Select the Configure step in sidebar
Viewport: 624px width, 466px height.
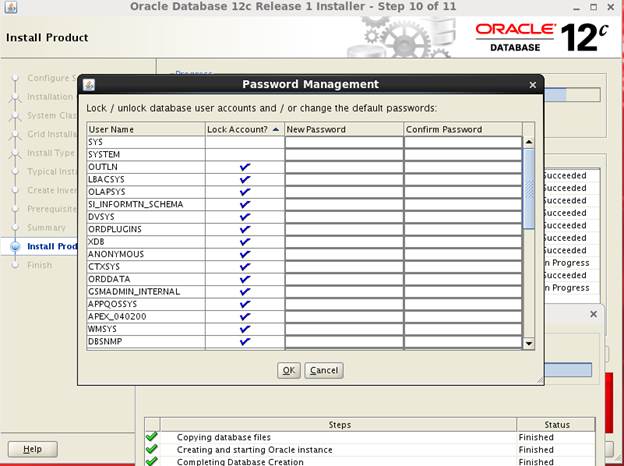[52, 78]
